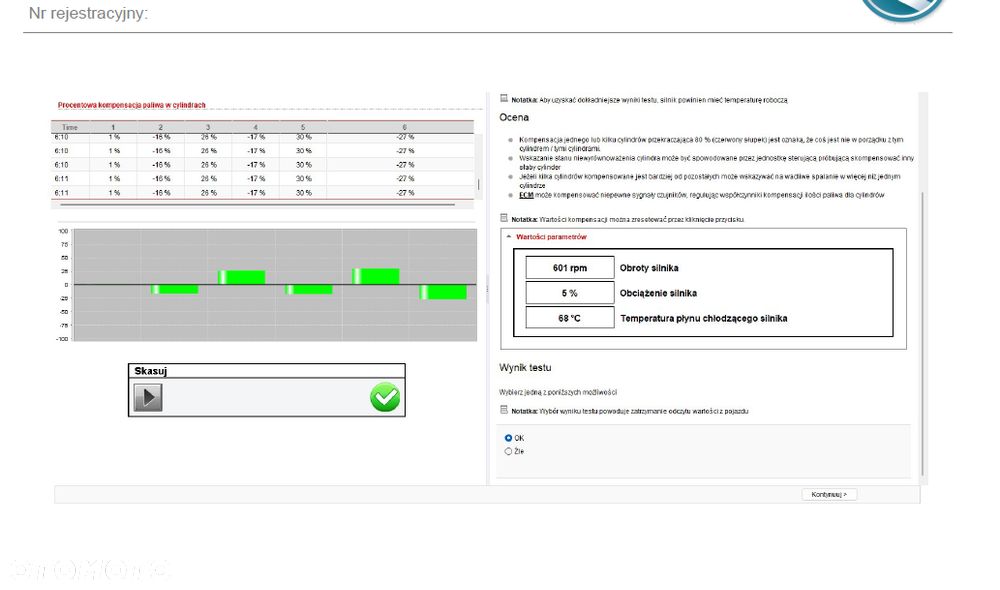Click the 68 °C coolant temperature field
Image resolution: width=1000 pixels, height=590 pixels.
click(x=570, y=318)
